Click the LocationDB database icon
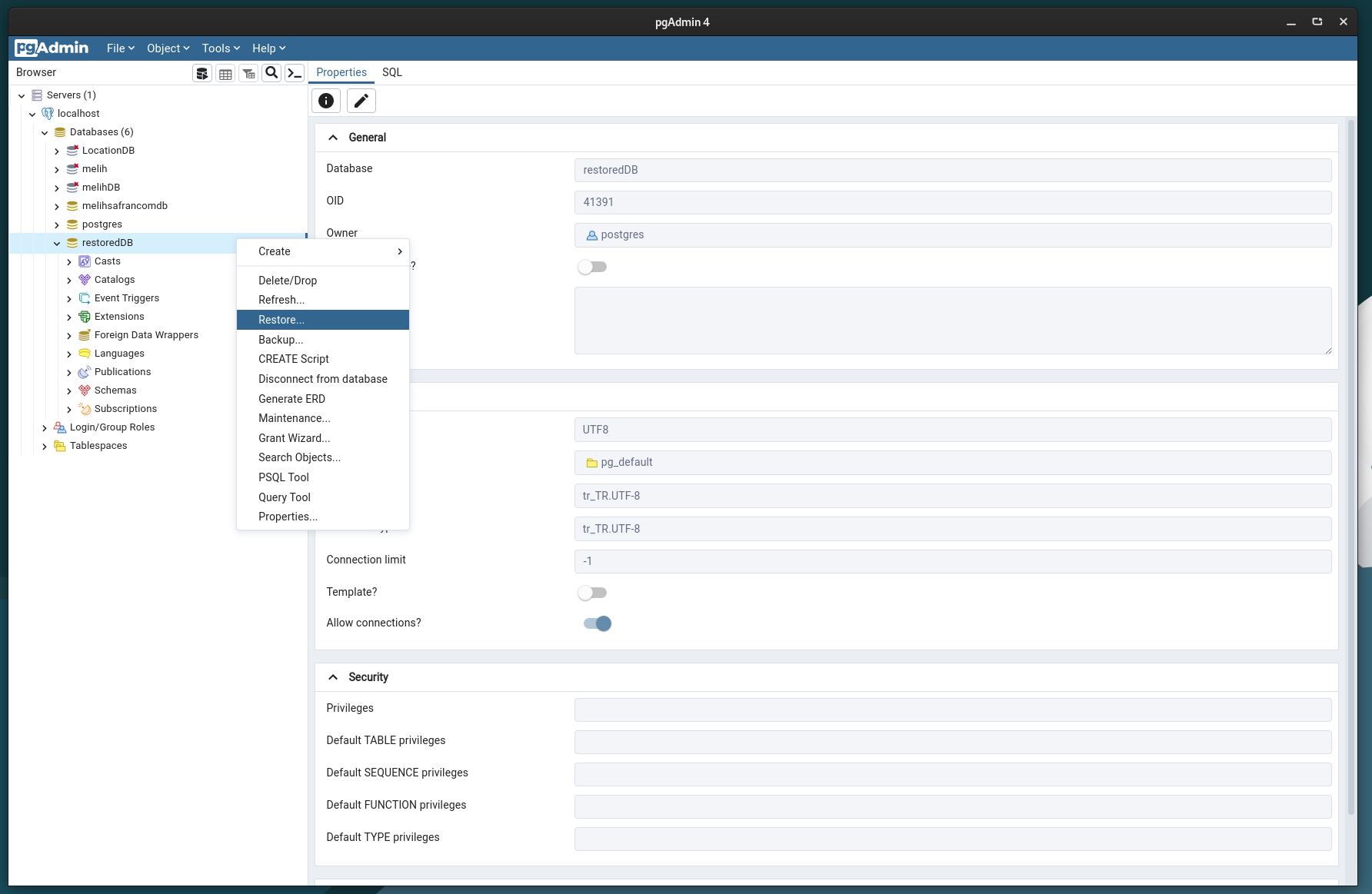 [72, 151]
